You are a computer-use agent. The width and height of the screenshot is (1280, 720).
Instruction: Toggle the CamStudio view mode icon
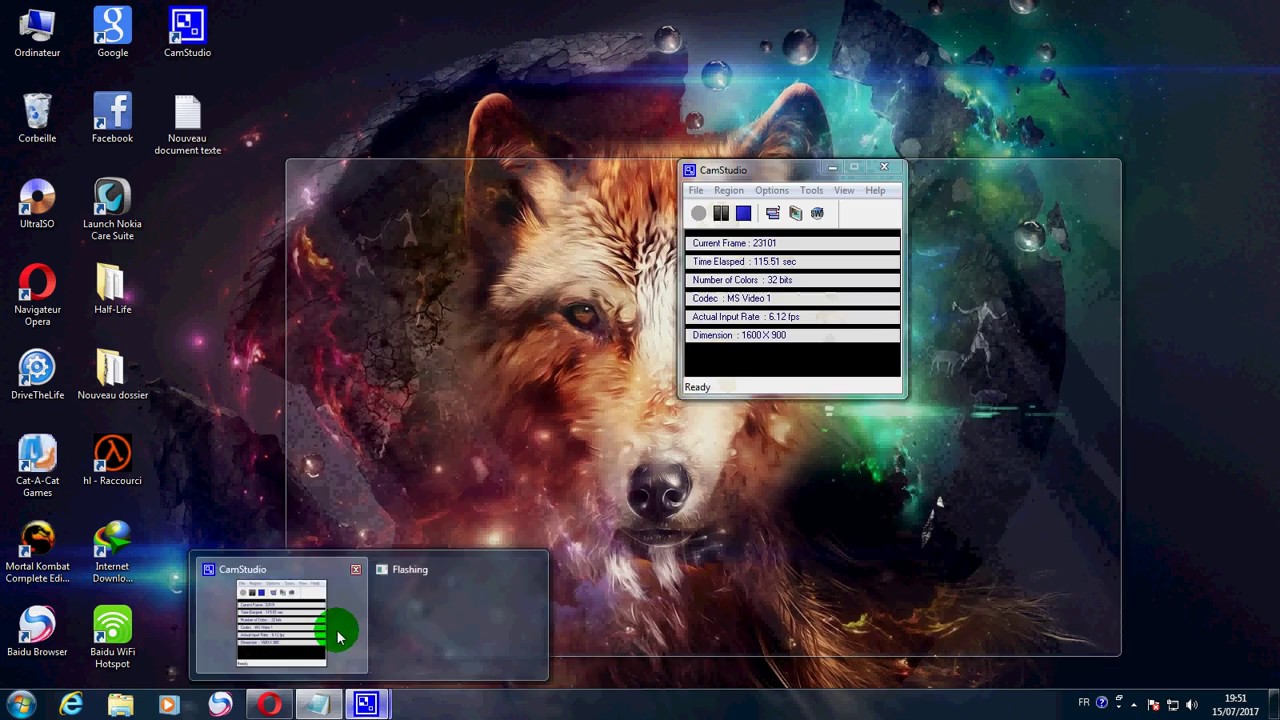point(773,213)
